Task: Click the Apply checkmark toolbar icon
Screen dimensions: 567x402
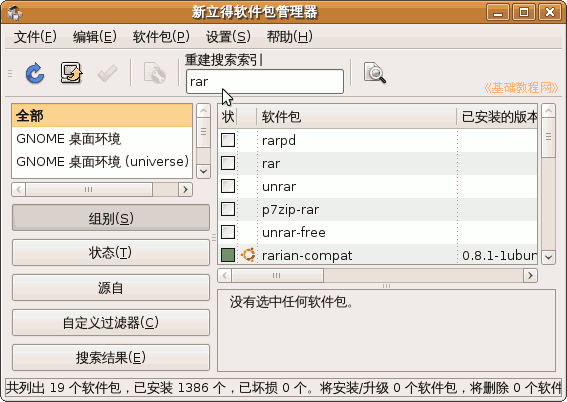Action: coord(107,73)
